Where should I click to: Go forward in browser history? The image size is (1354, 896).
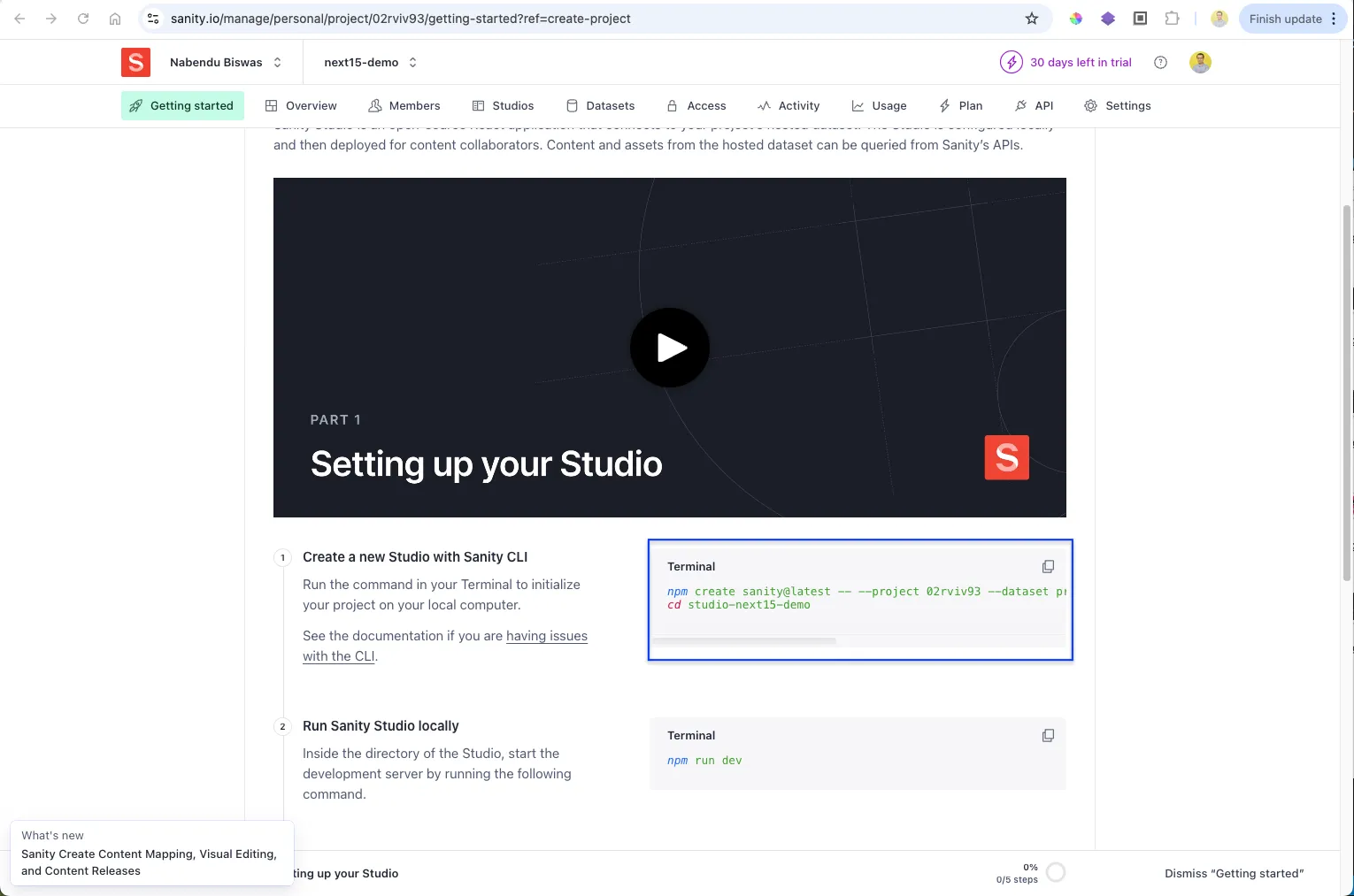point(51,19)
